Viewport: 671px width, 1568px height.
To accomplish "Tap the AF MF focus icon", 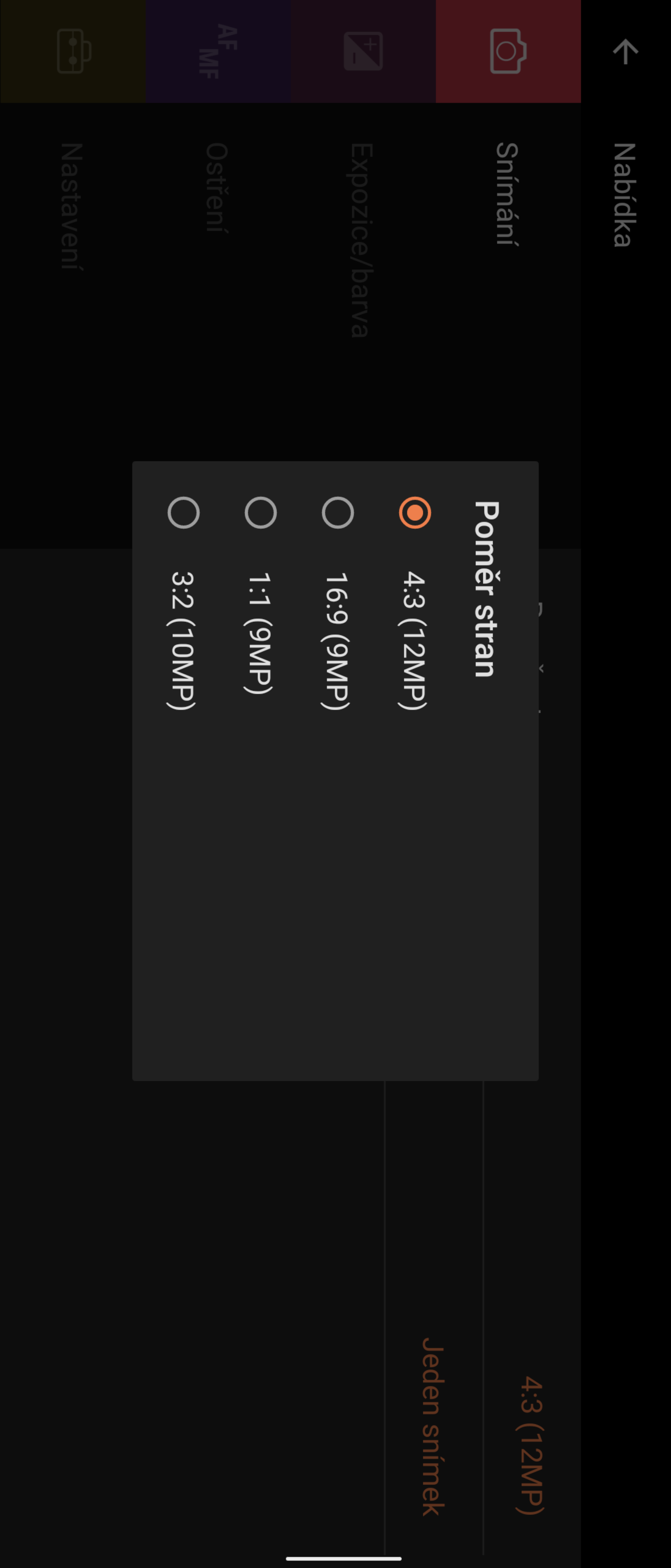I will (x=218, y=52).
